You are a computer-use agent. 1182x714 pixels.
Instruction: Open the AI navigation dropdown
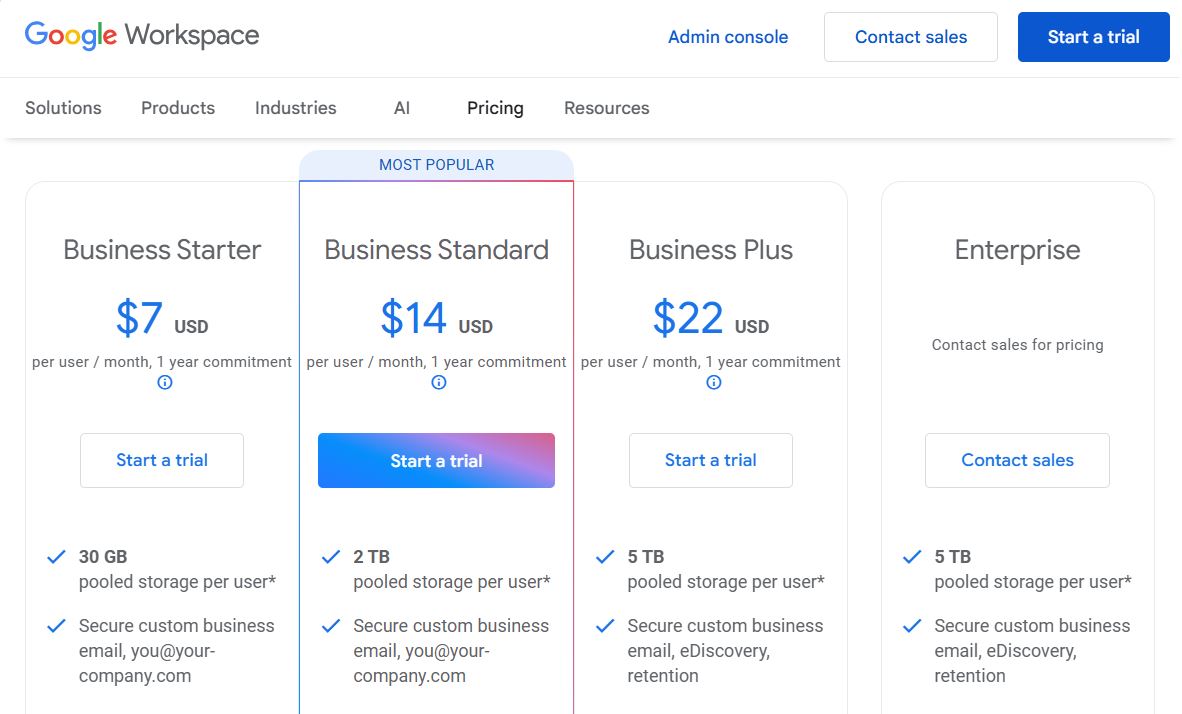coord(402,108)
